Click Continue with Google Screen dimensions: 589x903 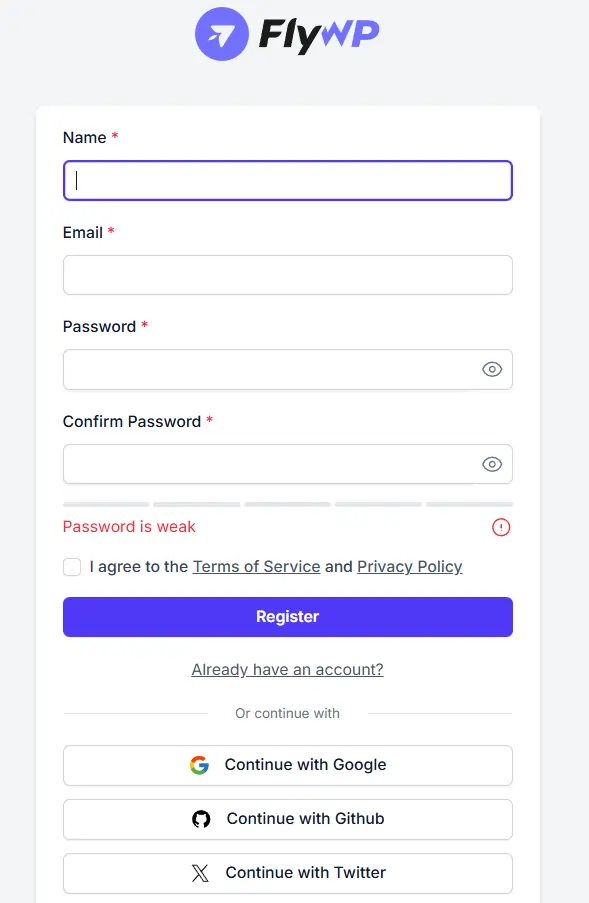pyautogui.click(x=287, y=765)
